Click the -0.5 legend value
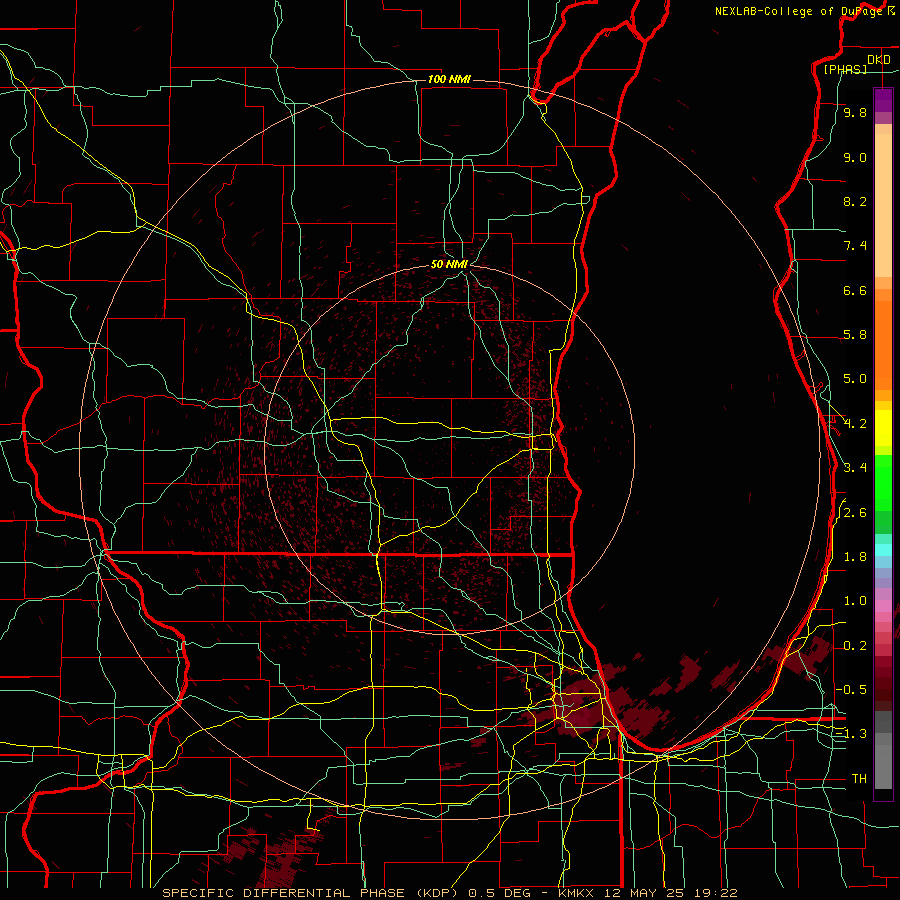900x900 pixels. click(852, 689)
